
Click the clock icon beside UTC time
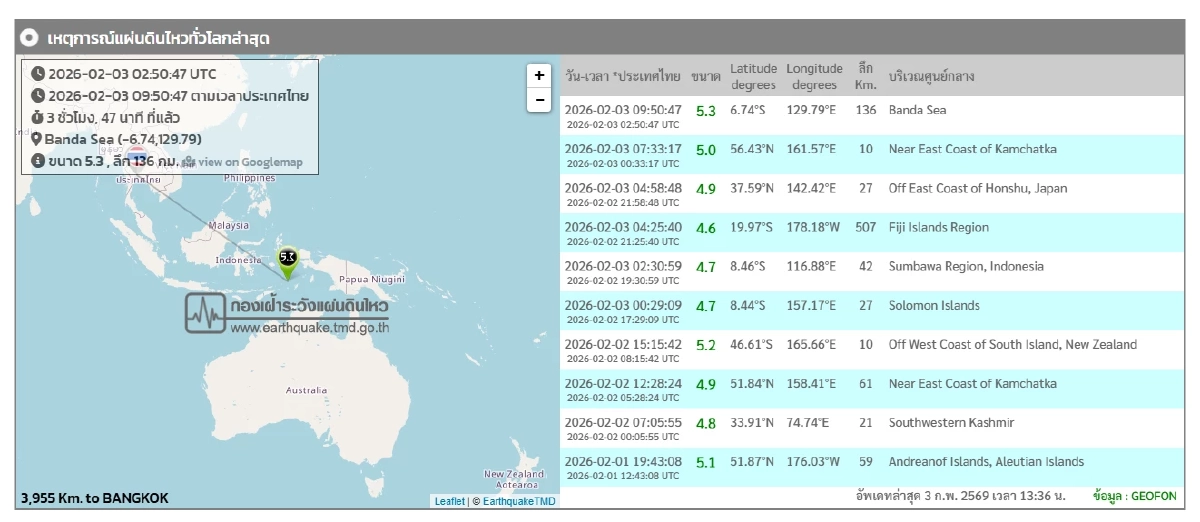38,74
